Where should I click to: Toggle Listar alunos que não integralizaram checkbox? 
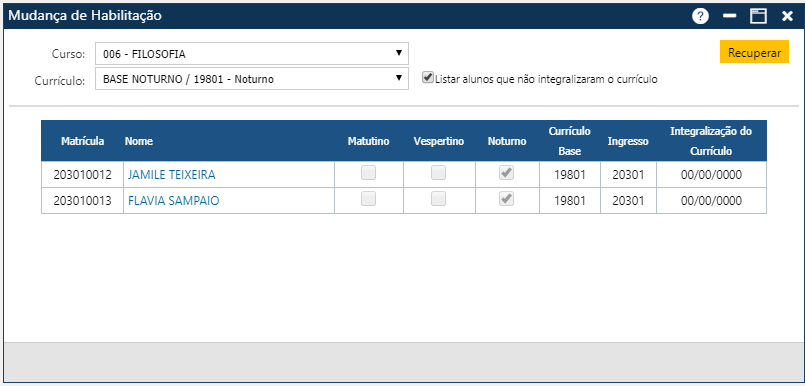tap(428, 78)
